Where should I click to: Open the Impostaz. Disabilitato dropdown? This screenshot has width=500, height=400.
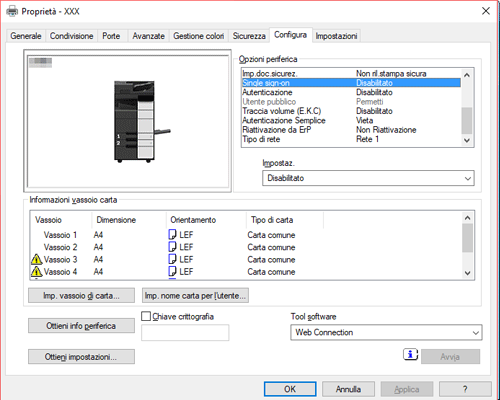368,178
